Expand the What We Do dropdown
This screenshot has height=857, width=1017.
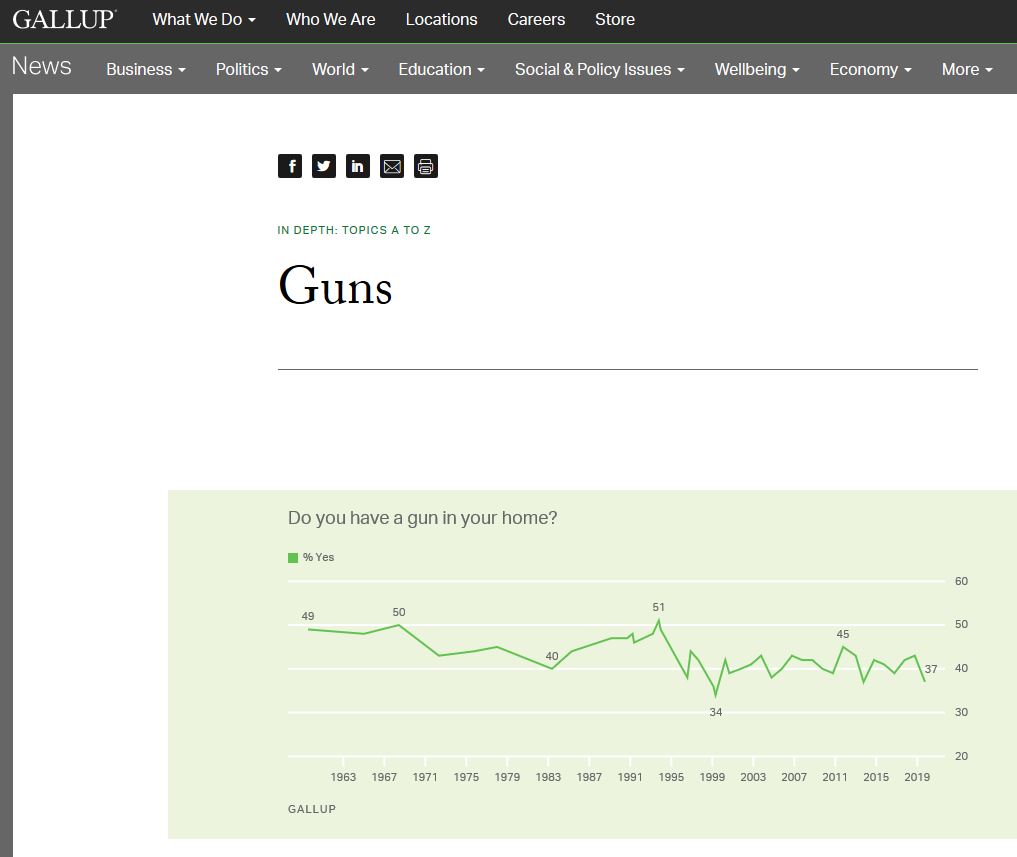pyautogui.click(x=203, y=19)
